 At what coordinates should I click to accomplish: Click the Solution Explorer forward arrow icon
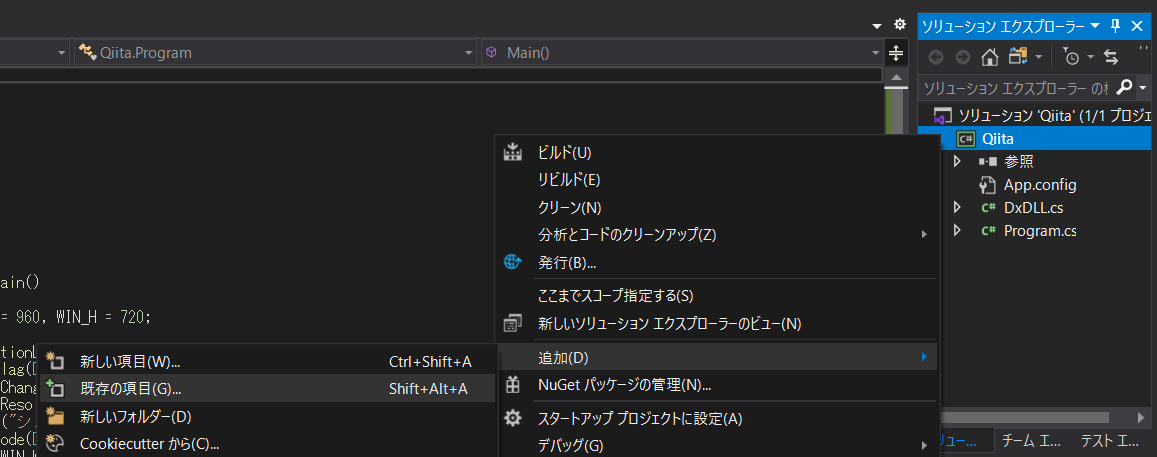point(963,57)
